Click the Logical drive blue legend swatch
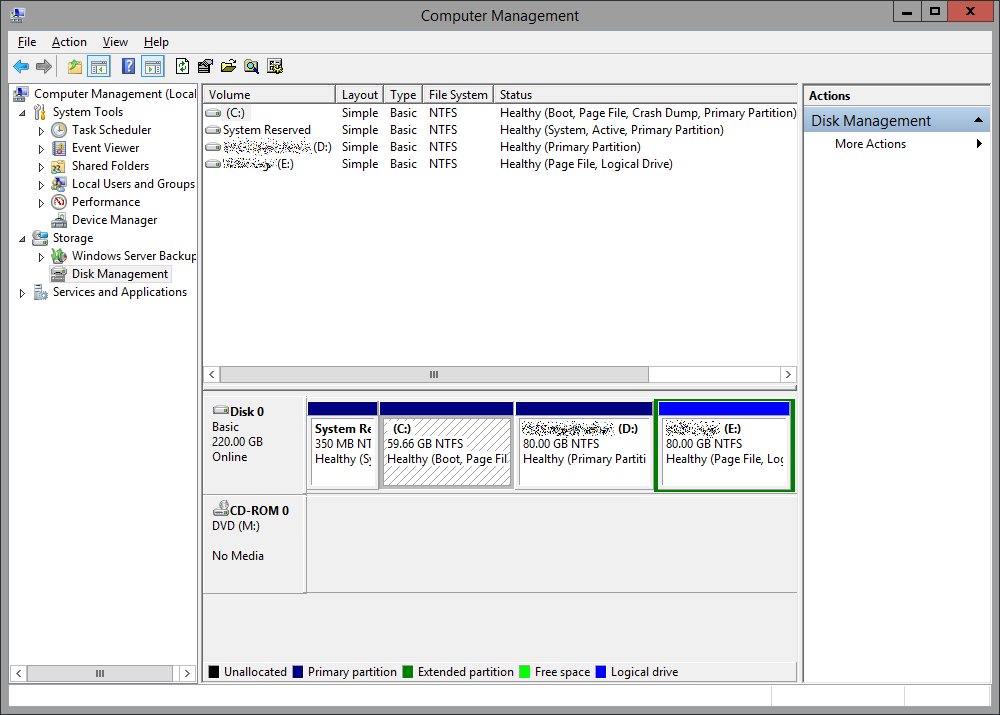 [x=601, y=672]
